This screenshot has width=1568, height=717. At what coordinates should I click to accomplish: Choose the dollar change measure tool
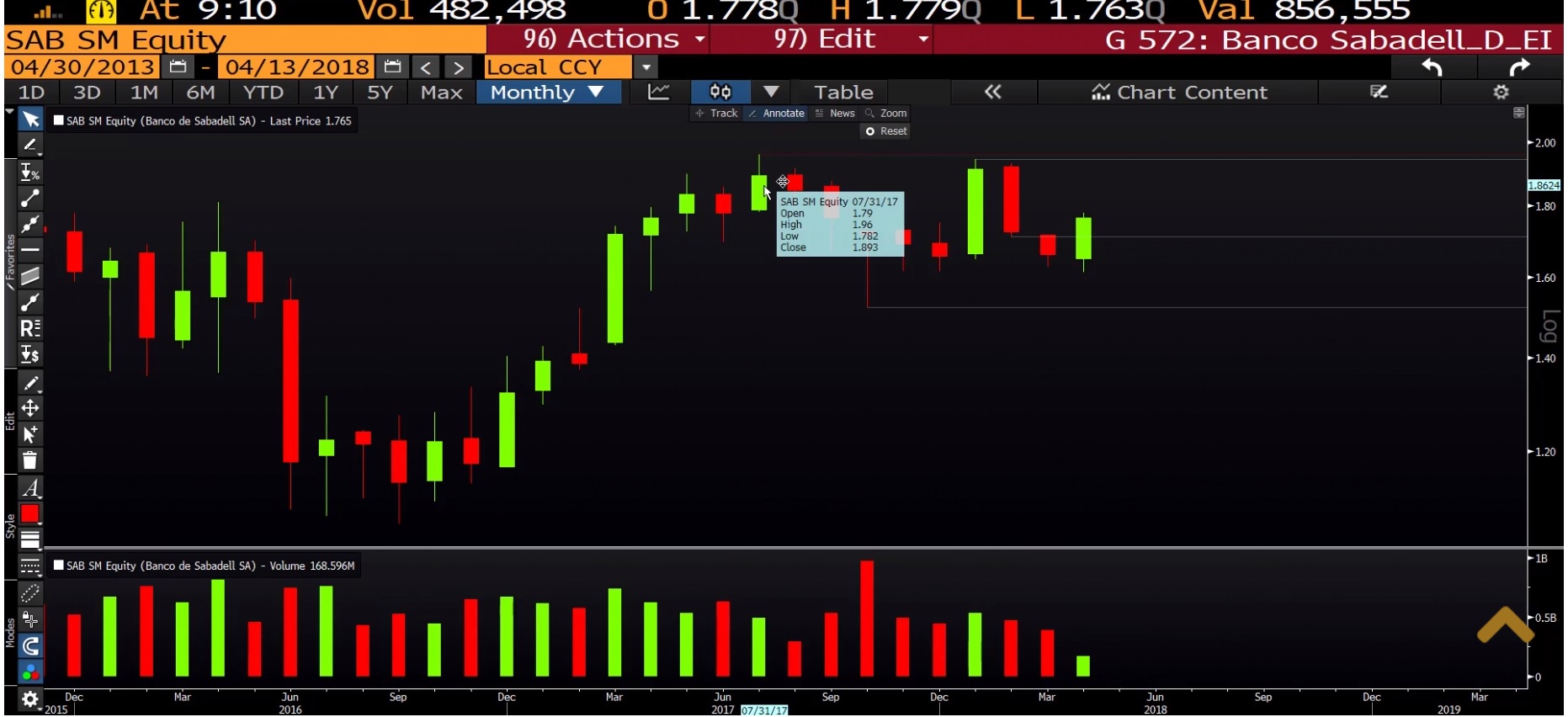[x=30, y=354]
